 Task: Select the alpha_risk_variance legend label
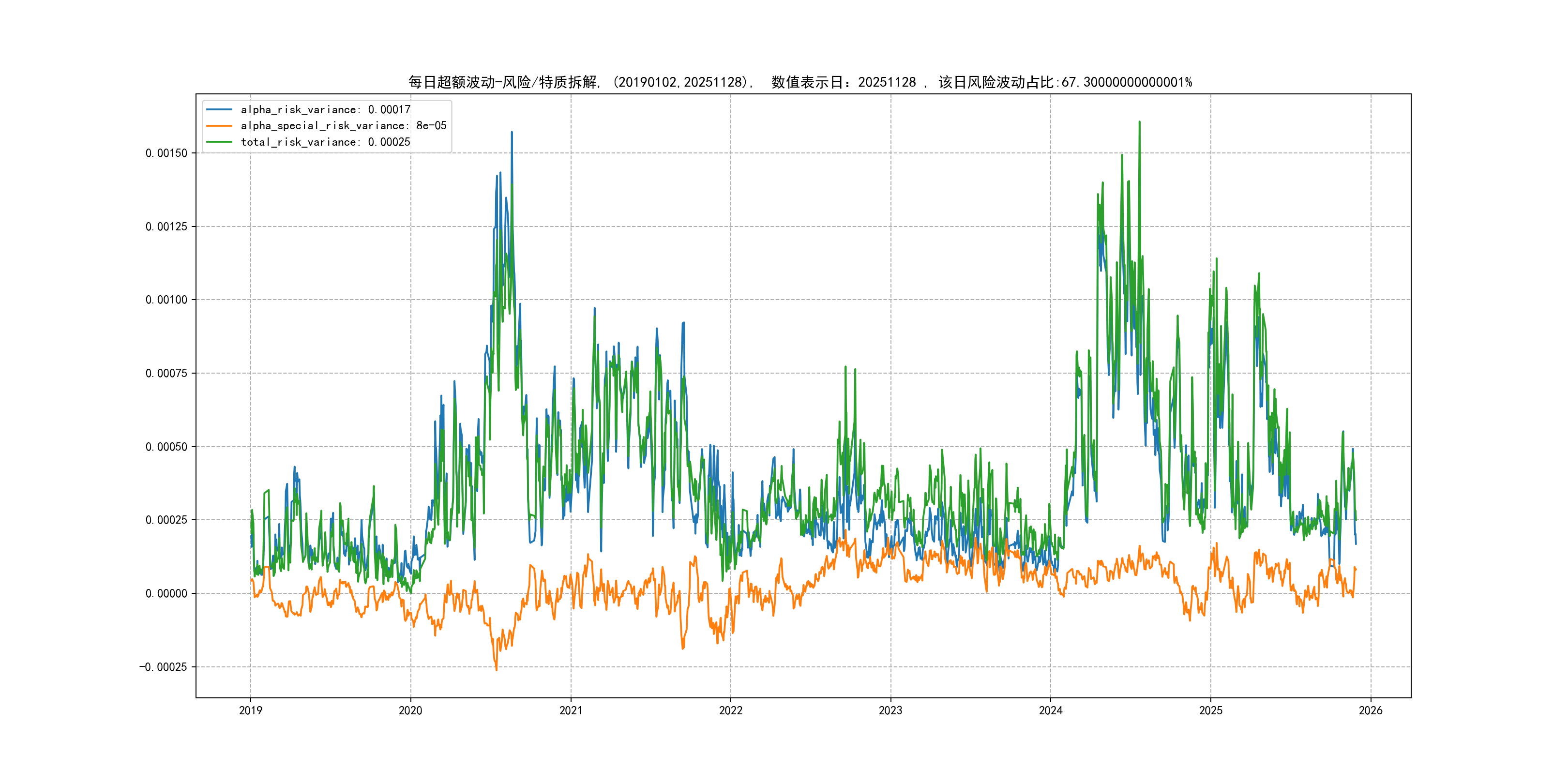pyautogui.click(x=326, y=109)
